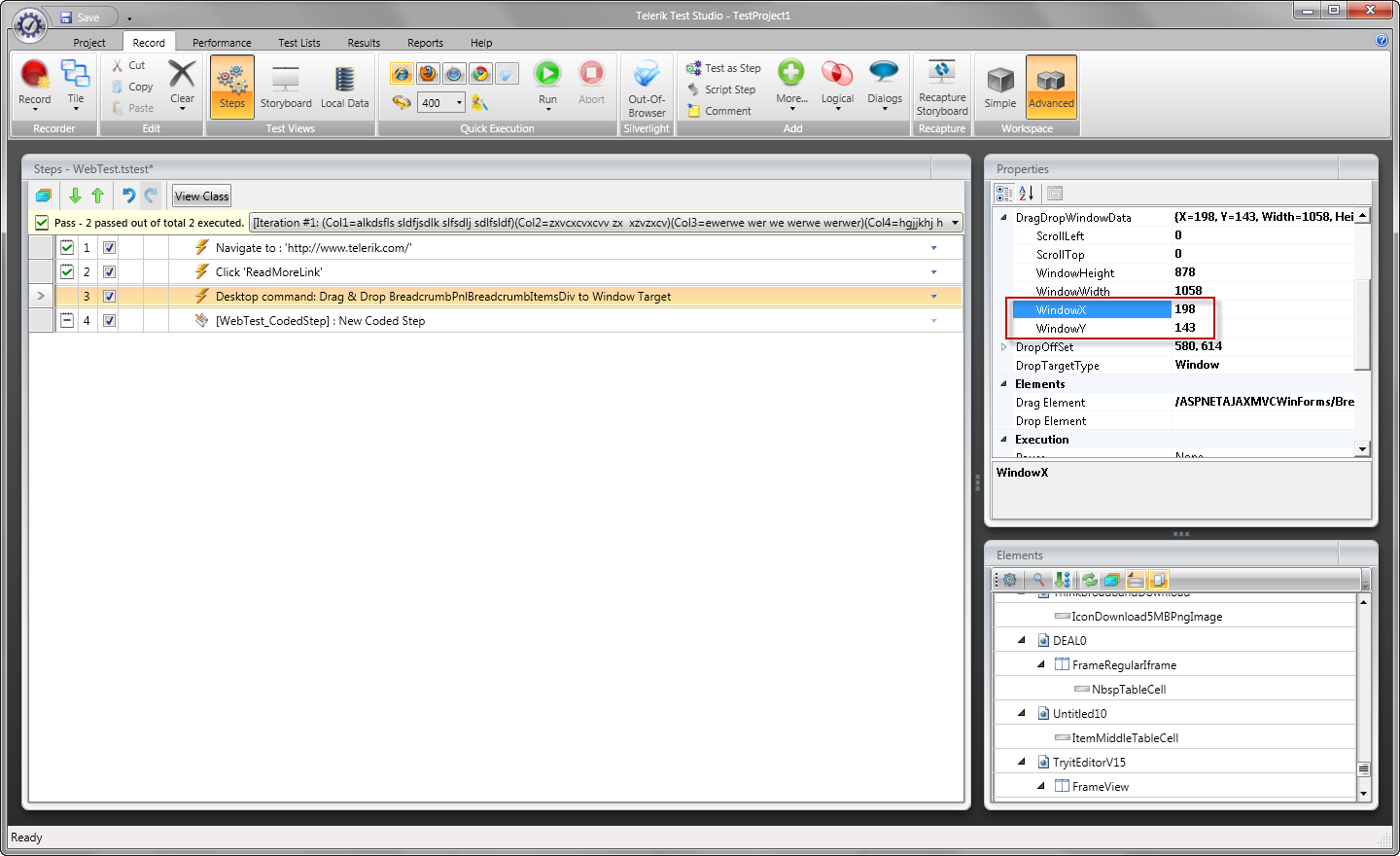This screenshot has width=1400, height=856.
Task: Collapse the FrameRegularIframe tree node
Action: pyautogui.click(x=1041, y=664)
